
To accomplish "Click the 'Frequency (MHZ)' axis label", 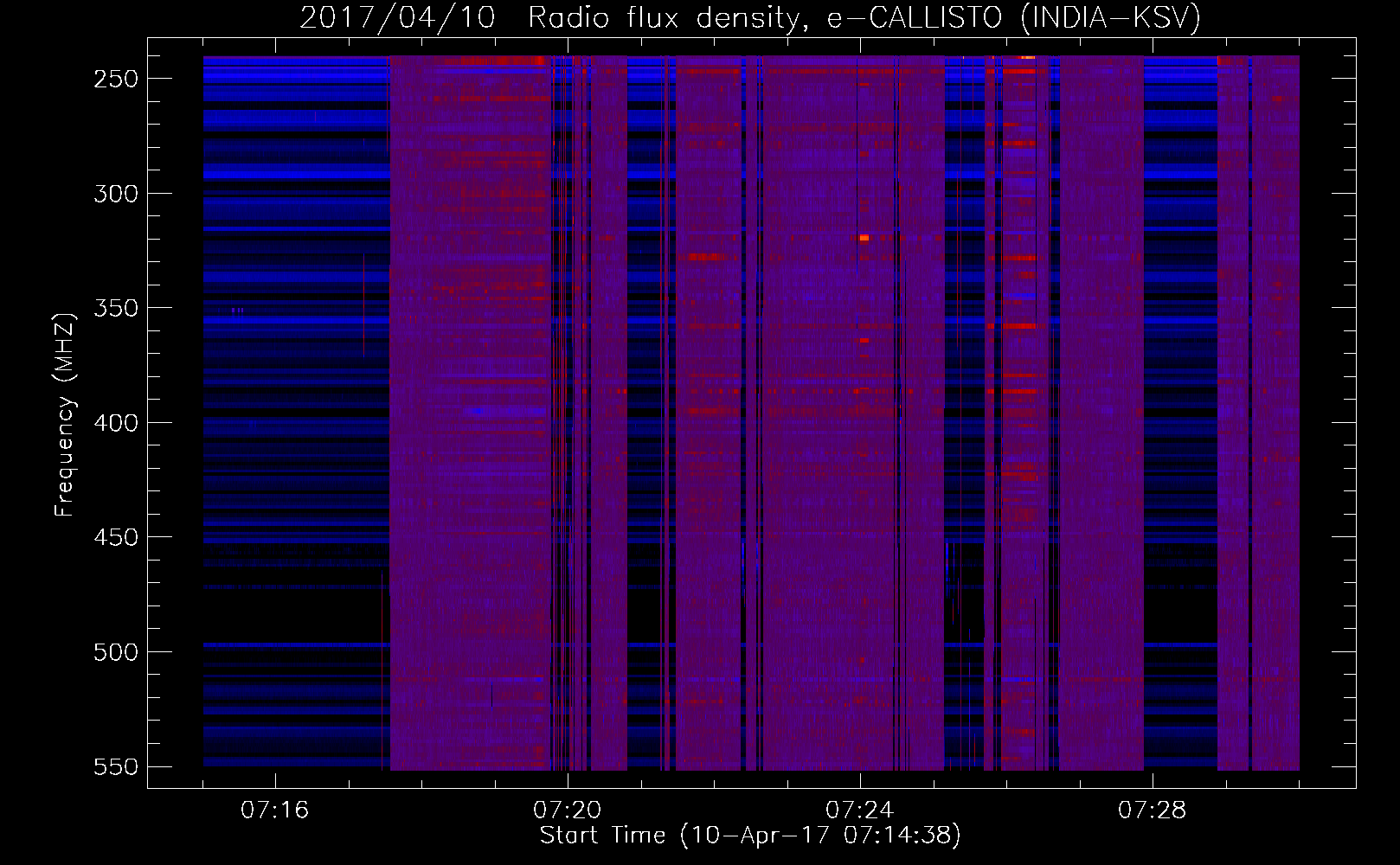I will click(x=64, y=414).
